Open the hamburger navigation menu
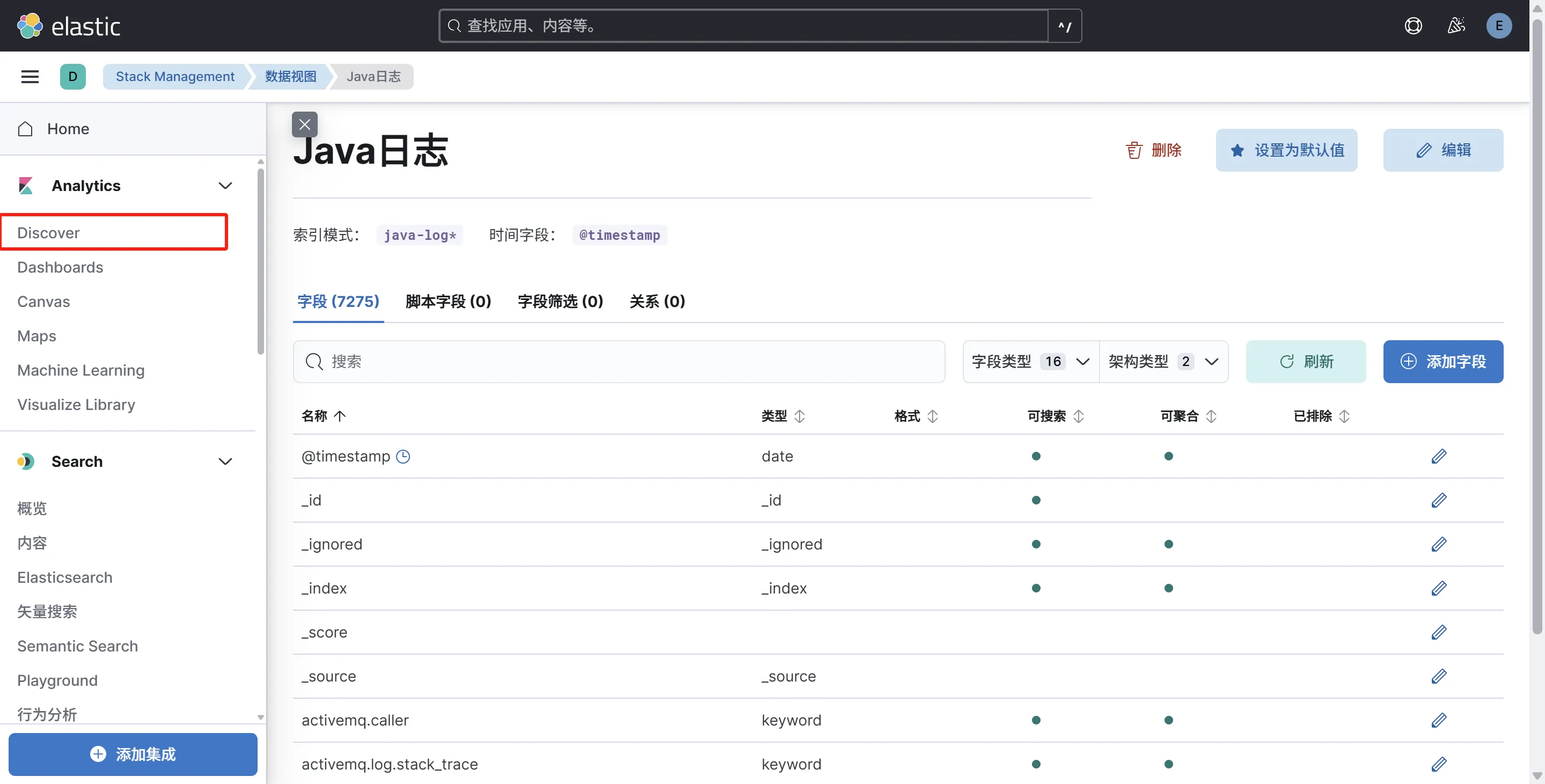The image size is (1545, 784). pos(30,76)
